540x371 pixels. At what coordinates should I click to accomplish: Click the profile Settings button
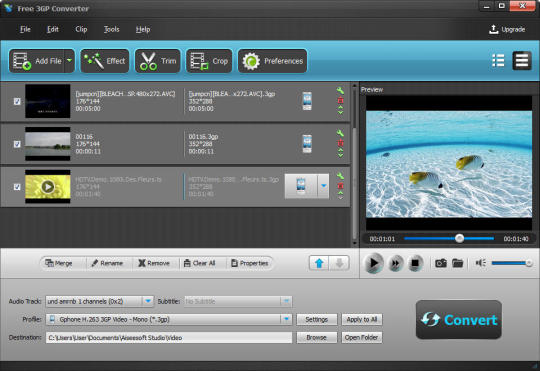pos(316,319)
